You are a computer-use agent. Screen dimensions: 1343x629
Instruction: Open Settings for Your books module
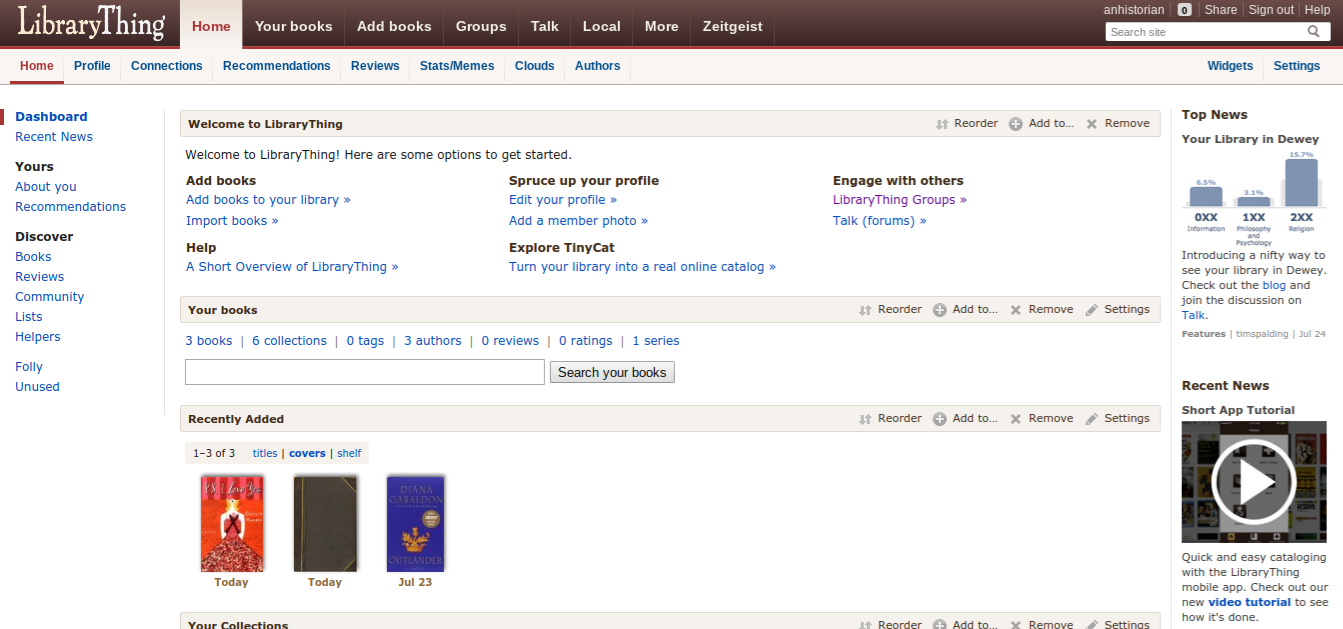[x=1117, y=310]
